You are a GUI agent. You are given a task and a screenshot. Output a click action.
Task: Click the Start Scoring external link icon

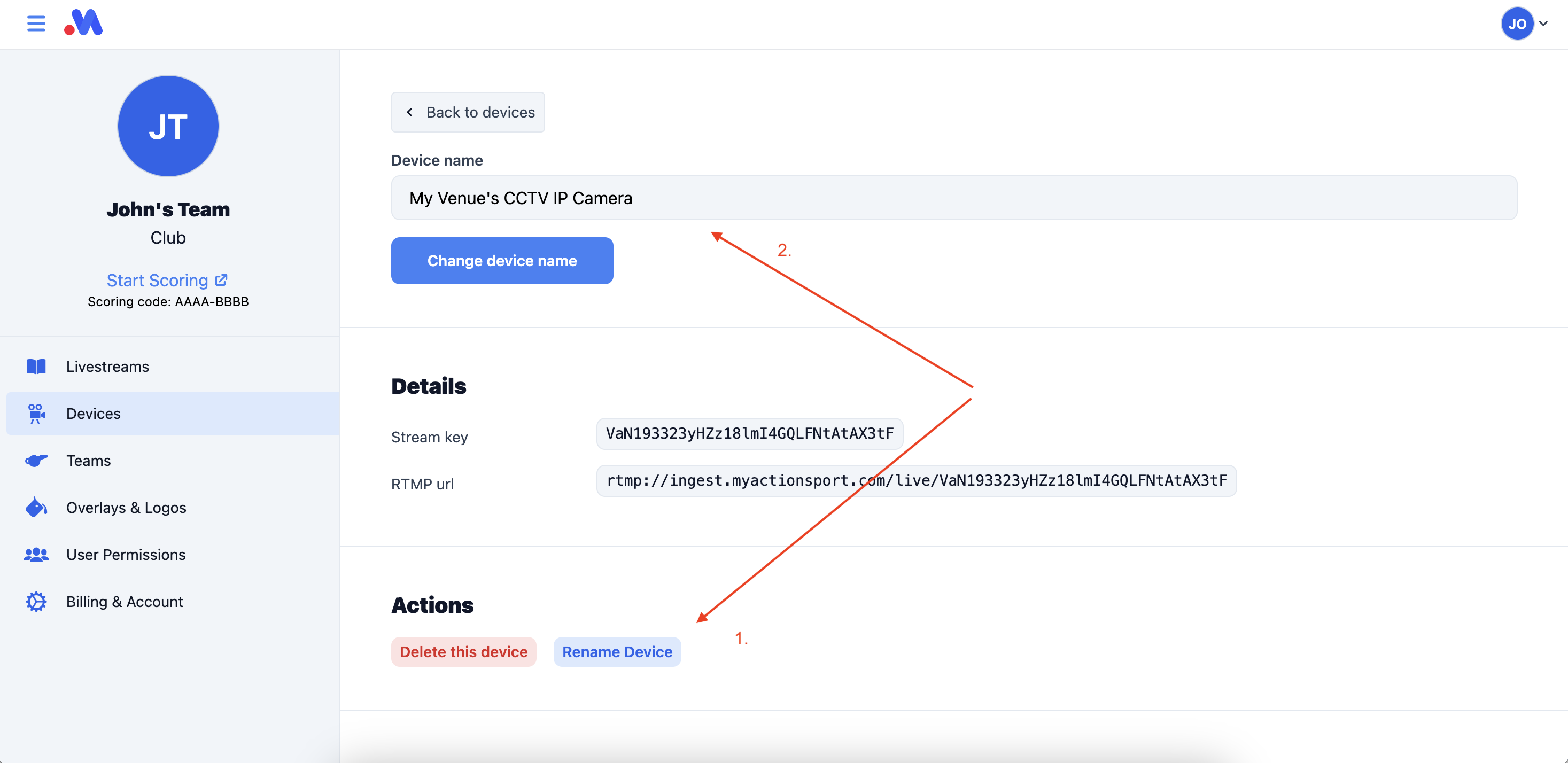[x=222, y=279]
